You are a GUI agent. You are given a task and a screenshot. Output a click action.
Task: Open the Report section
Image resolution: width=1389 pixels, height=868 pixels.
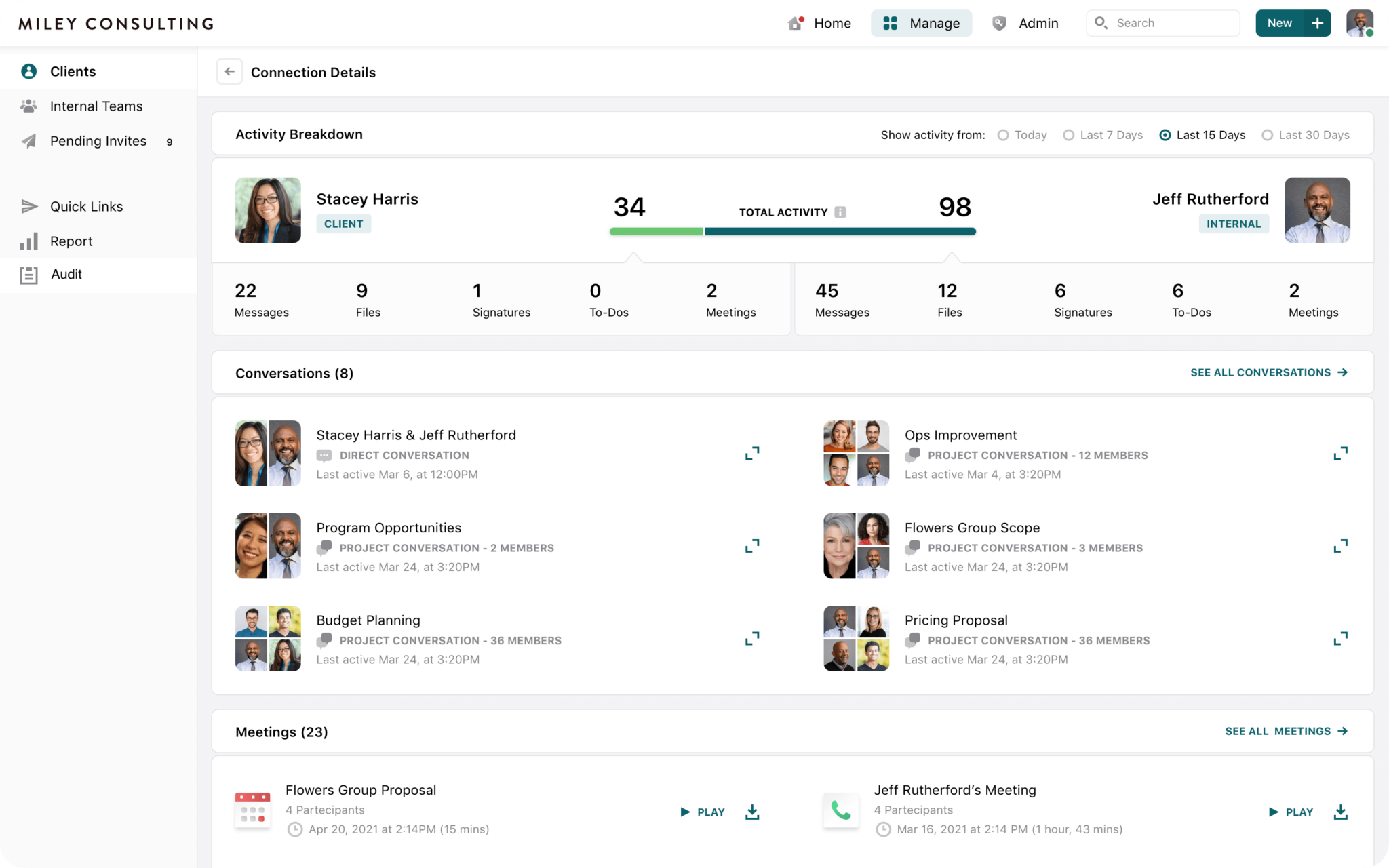tap(71, 241)
